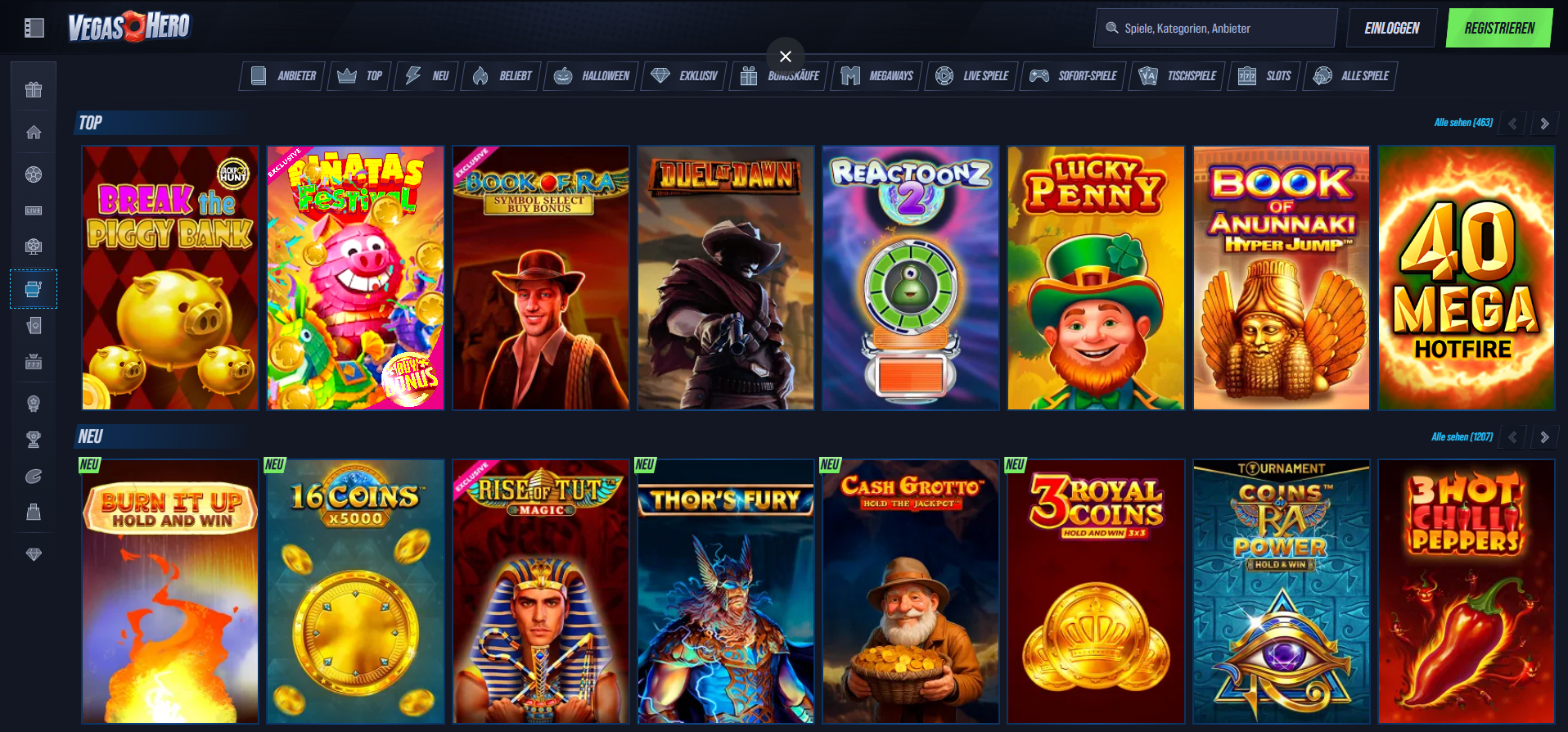Select the highlighted slot machine sidebar icon
The image size is (1568, 732).
34,289
